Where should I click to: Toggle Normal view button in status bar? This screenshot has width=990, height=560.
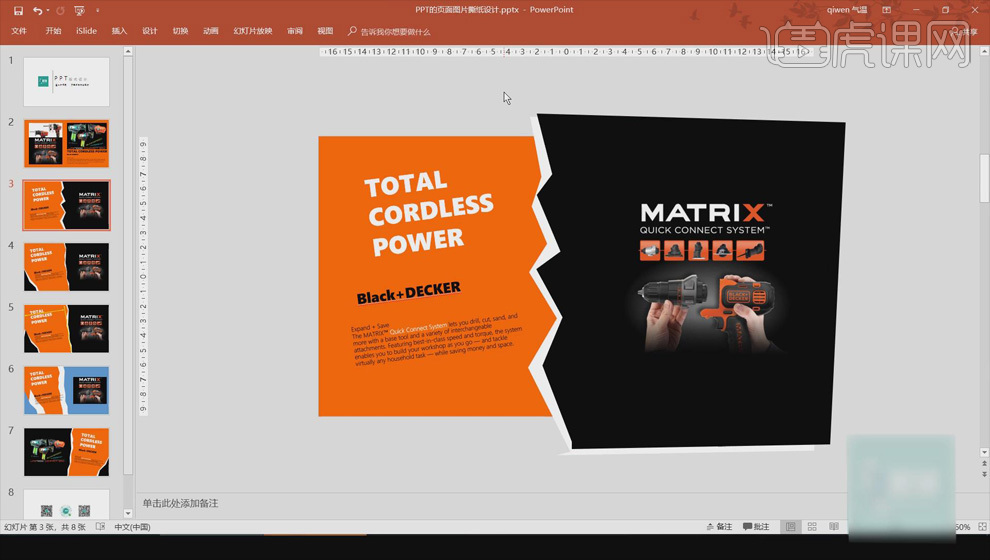[x=790, y=527]
